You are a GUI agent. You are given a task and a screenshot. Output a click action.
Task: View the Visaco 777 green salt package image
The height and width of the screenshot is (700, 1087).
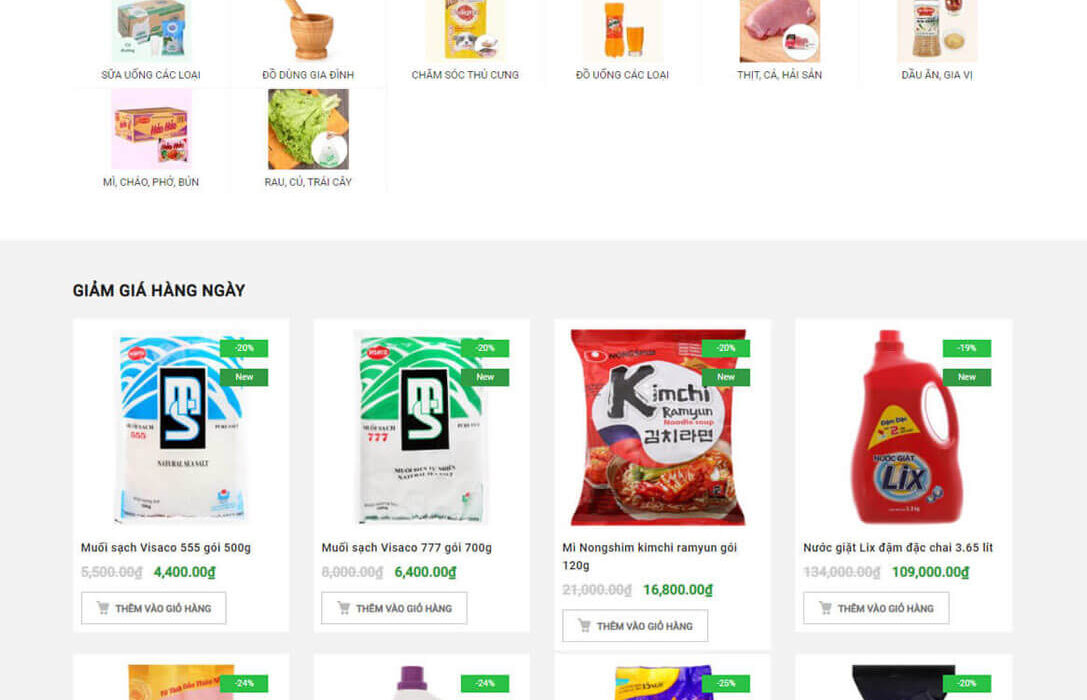click(x=421, y=427)
